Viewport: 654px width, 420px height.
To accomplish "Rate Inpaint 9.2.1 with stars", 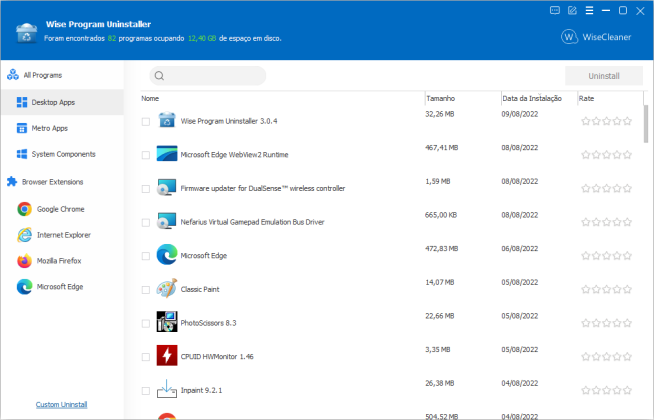I will pos(606,390).
